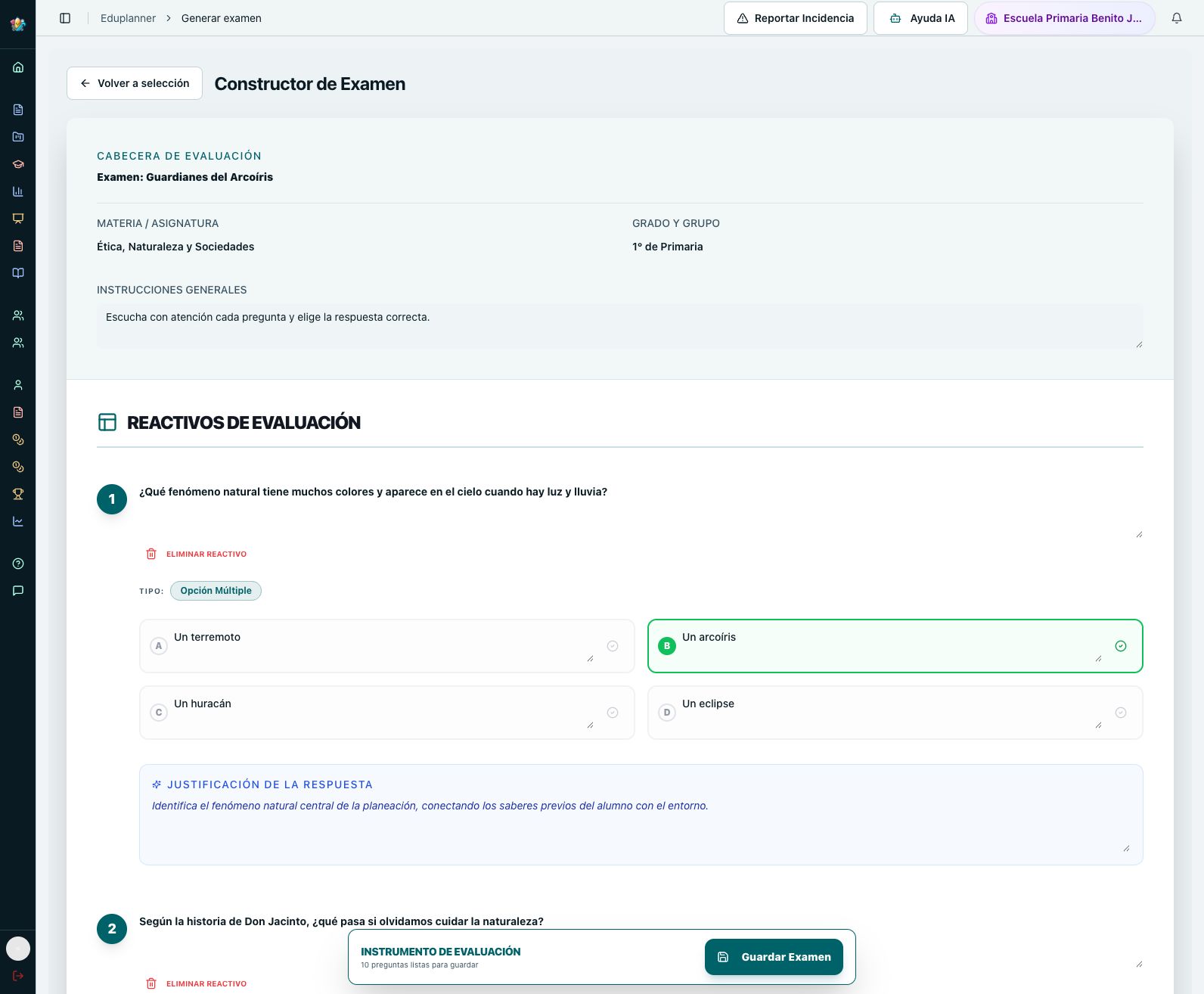
Task: Mark "Un huracán" as the correct answer
Action: (x=613, y=713)
